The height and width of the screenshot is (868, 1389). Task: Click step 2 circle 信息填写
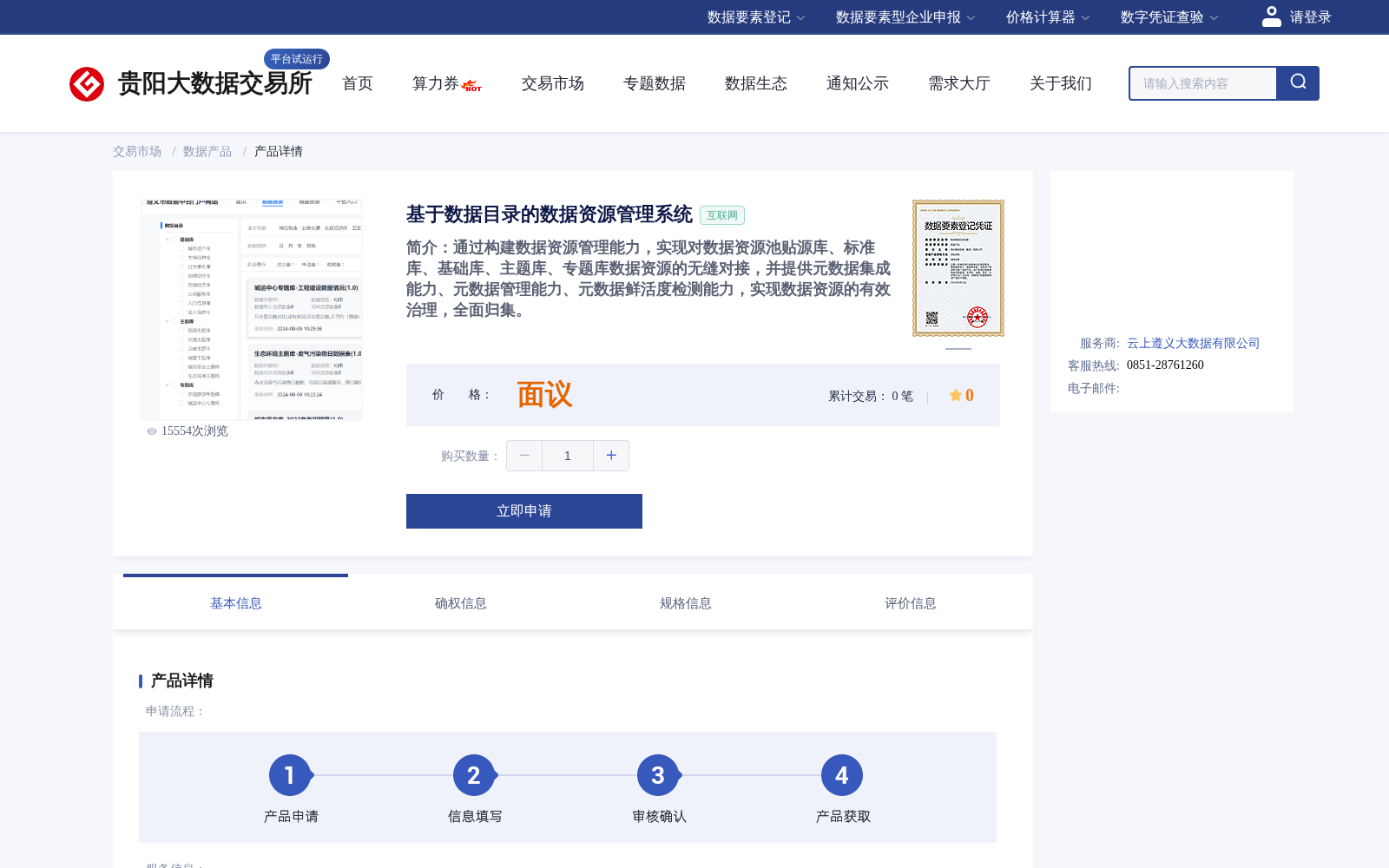coord(474,775)
